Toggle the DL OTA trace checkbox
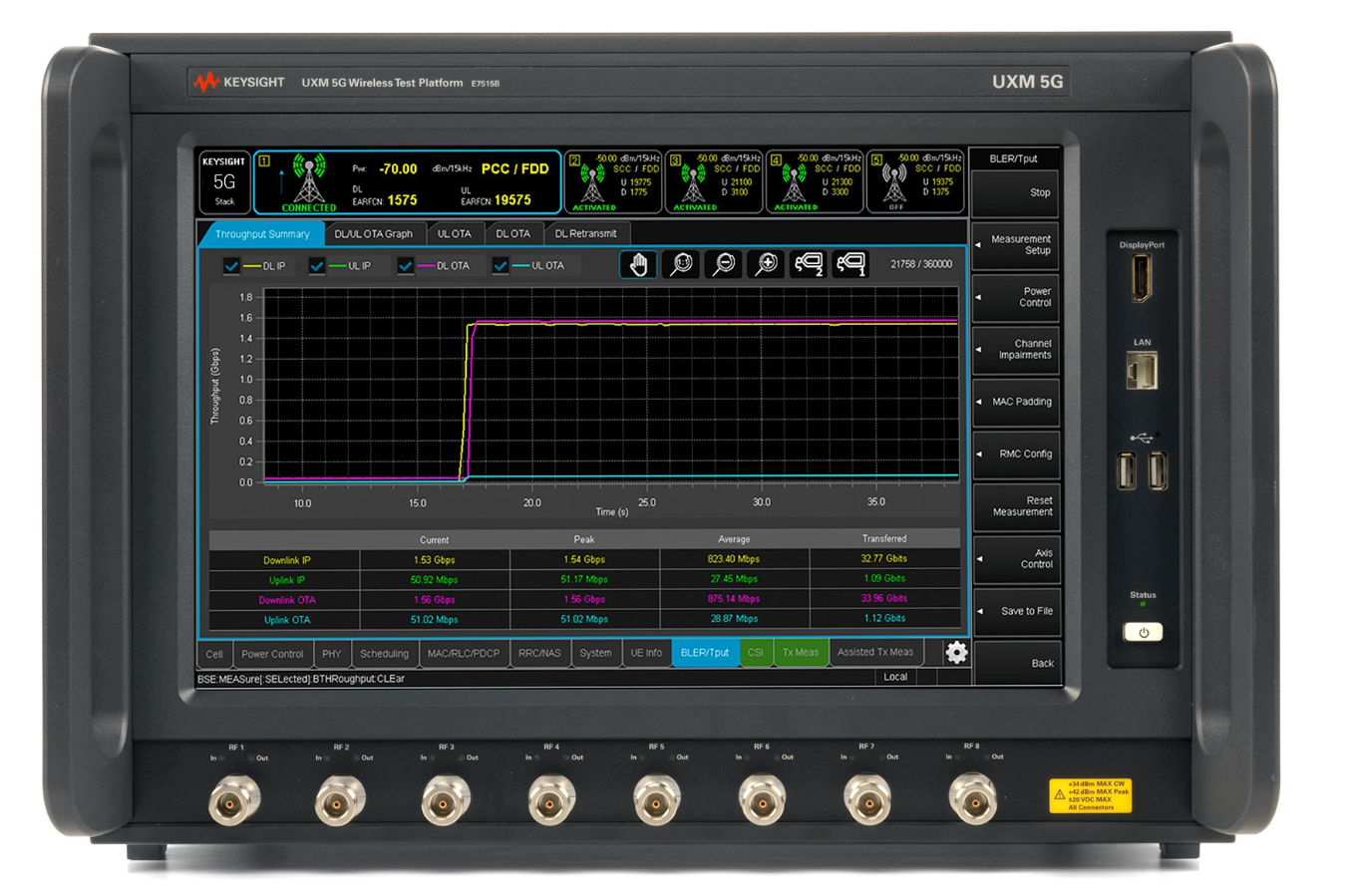 pyautogui.click(x=406, y=265)
